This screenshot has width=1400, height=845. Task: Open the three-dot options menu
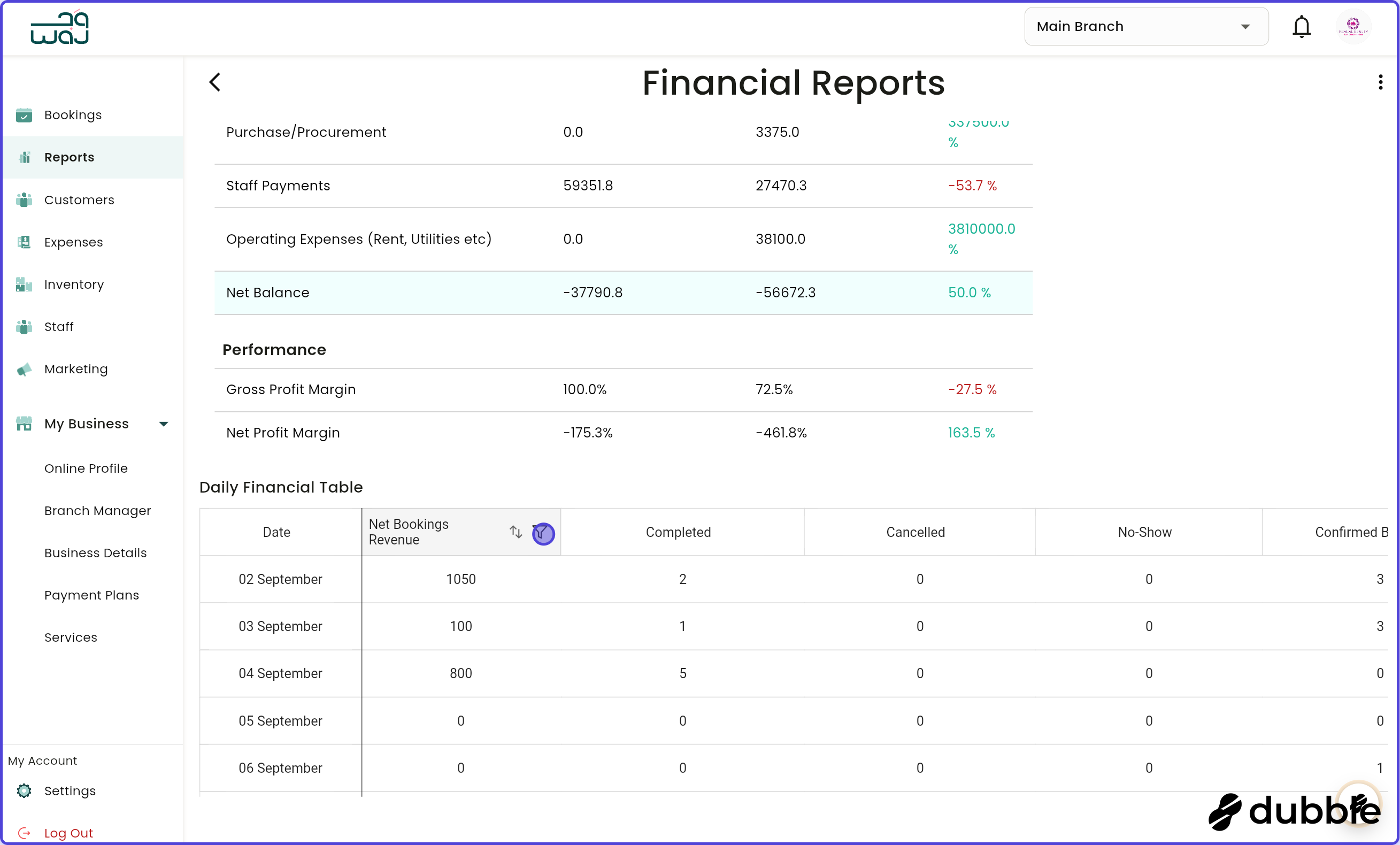(x=1380, y=82)
